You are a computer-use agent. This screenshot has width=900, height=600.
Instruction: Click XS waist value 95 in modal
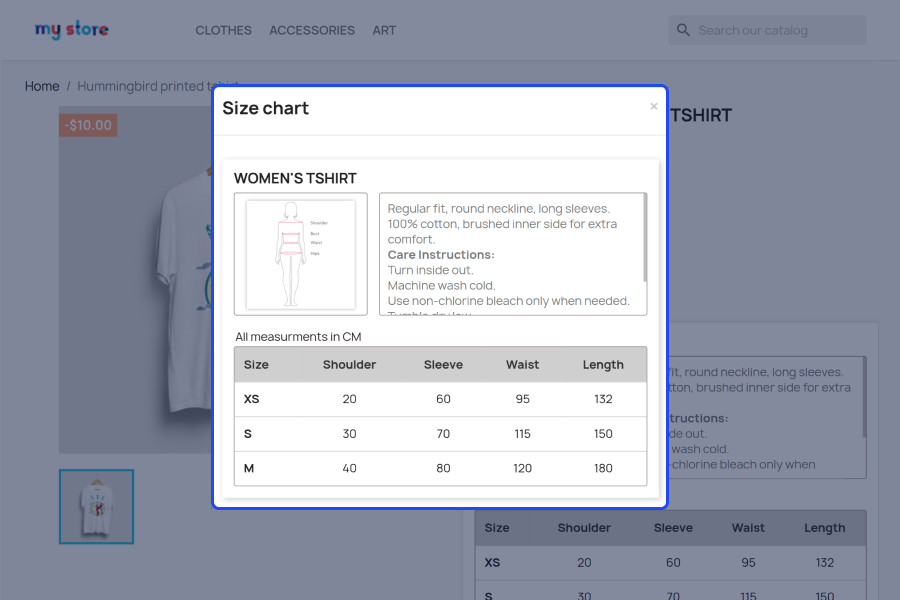[522, 399]
